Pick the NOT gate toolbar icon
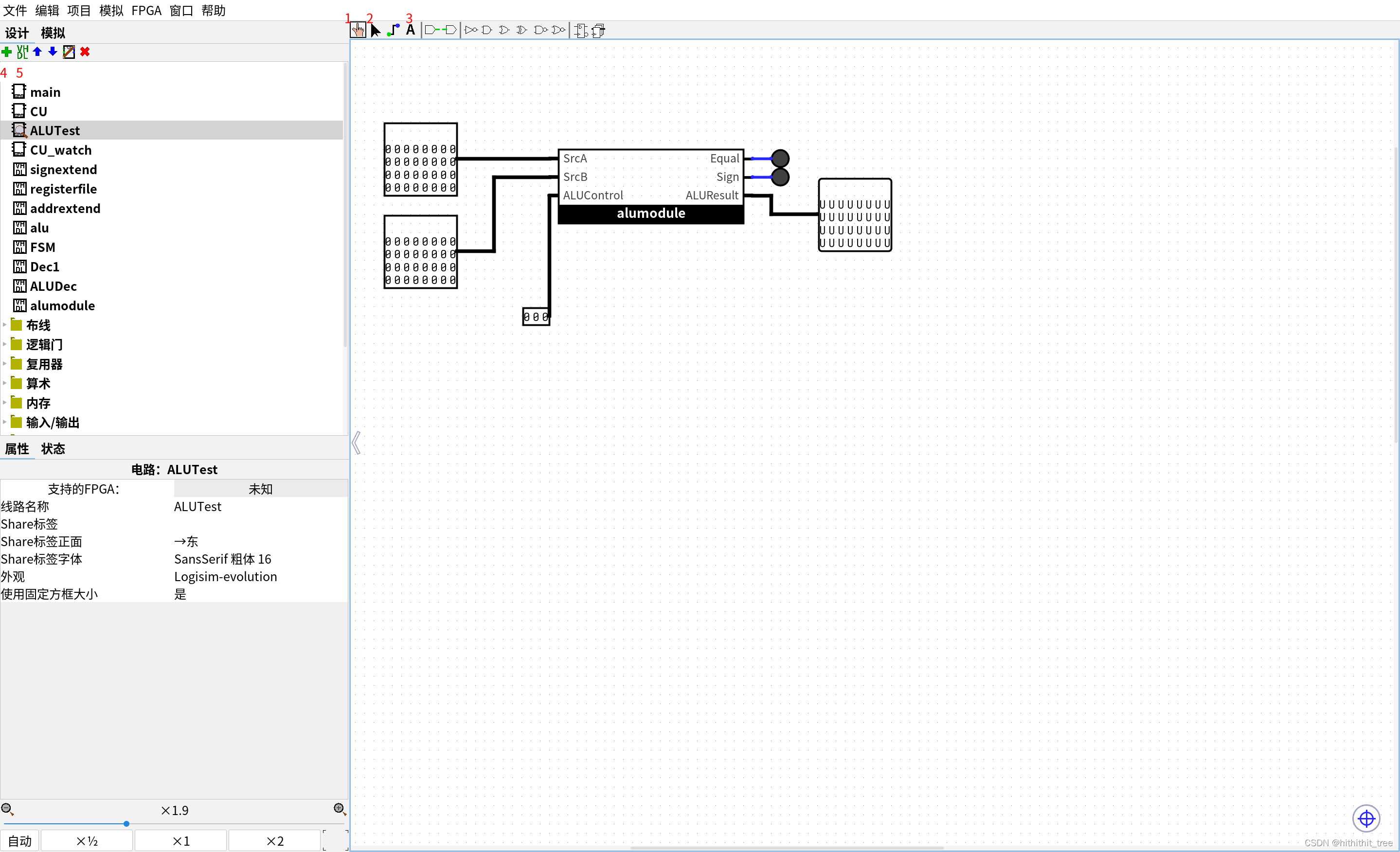 (x=470, y=30)
